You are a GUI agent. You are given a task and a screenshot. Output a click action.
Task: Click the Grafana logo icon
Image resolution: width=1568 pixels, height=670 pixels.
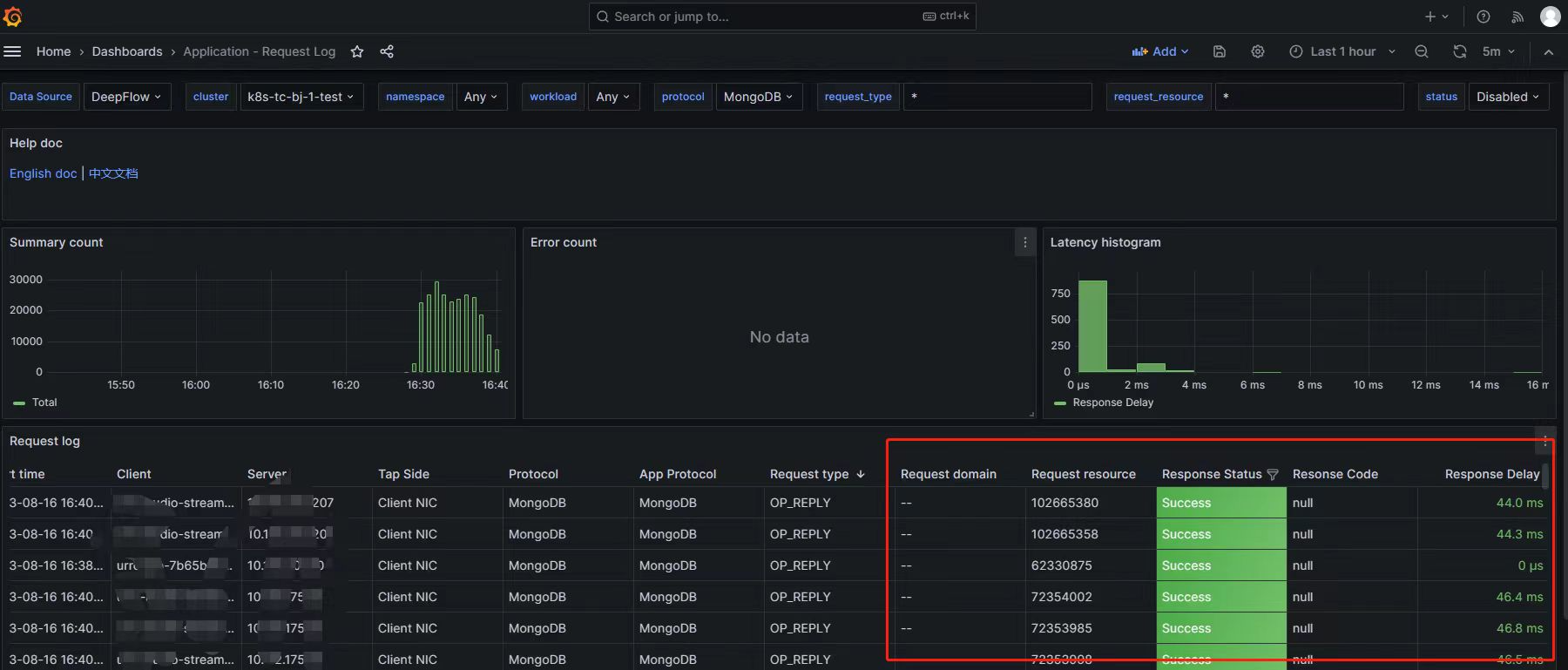pos(13,17)
